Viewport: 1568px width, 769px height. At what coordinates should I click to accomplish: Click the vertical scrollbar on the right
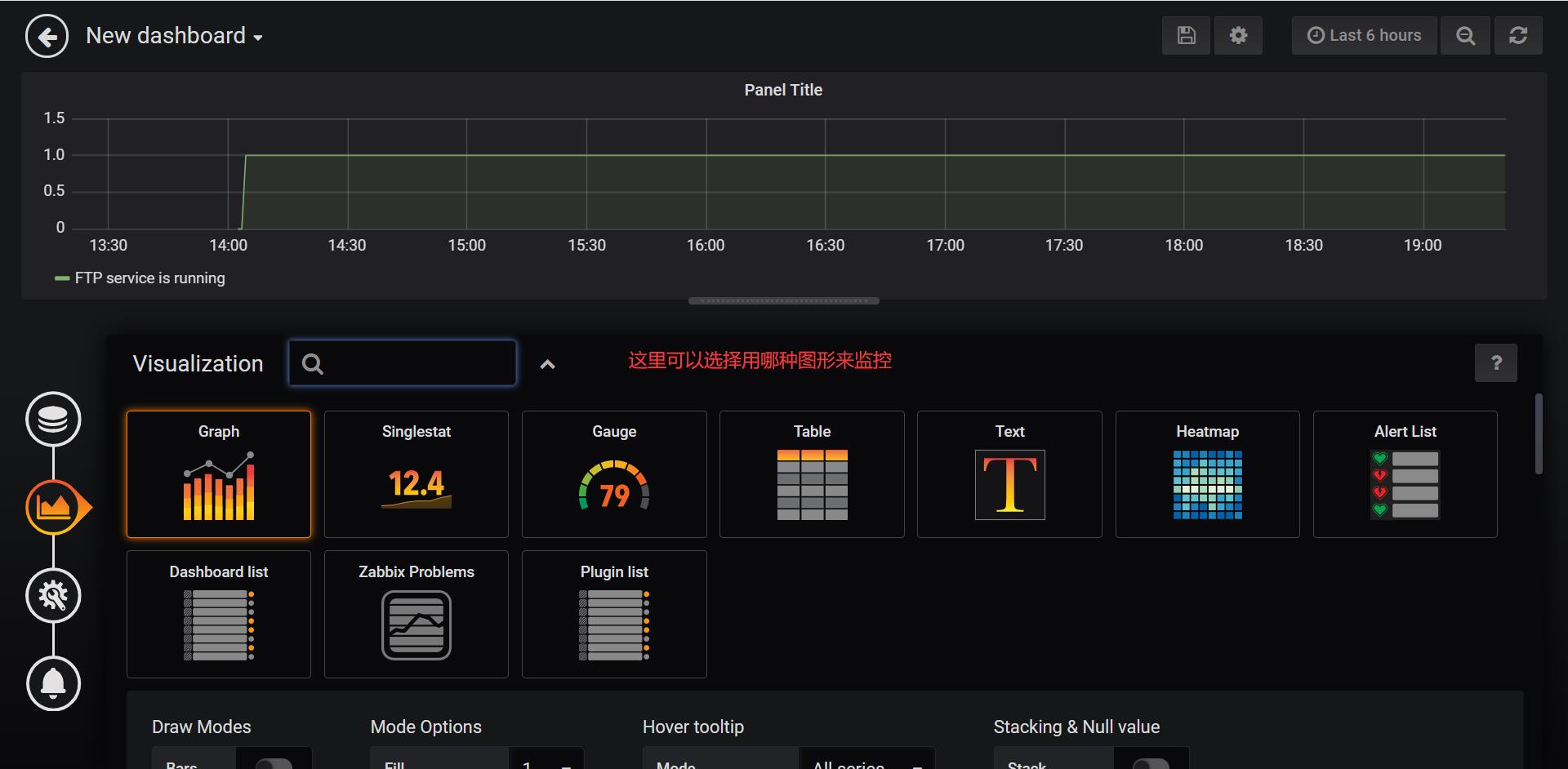tap(1539, 434)
